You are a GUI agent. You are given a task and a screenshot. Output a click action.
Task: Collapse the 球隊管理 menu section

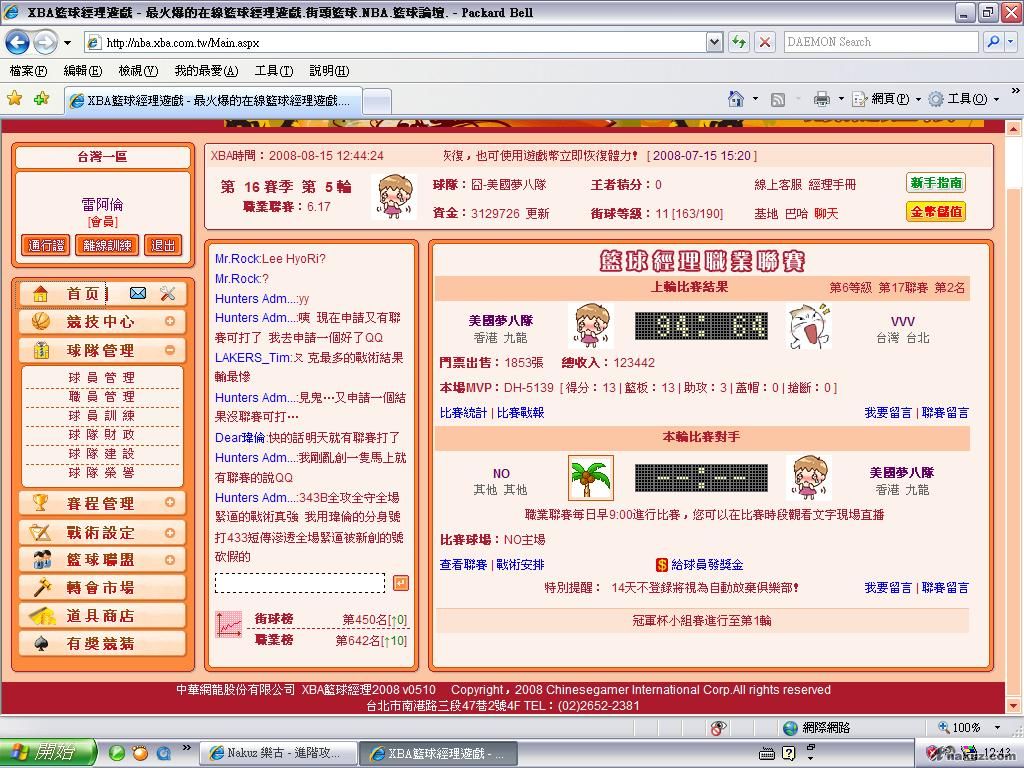170,350
